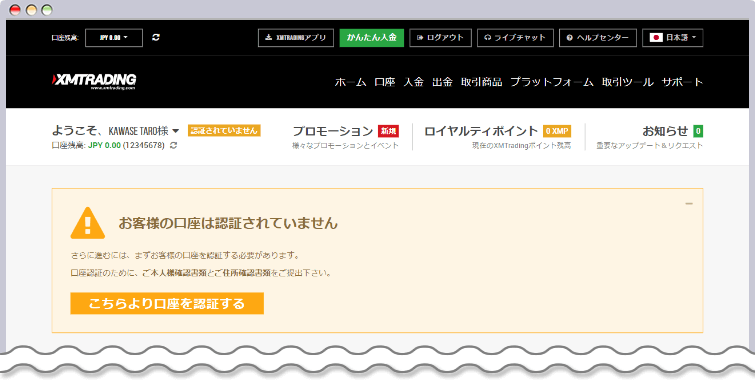Click the 0 XMP points badge
The height and width of the screenshot is (380, 755).
click(x=557, y=131)
